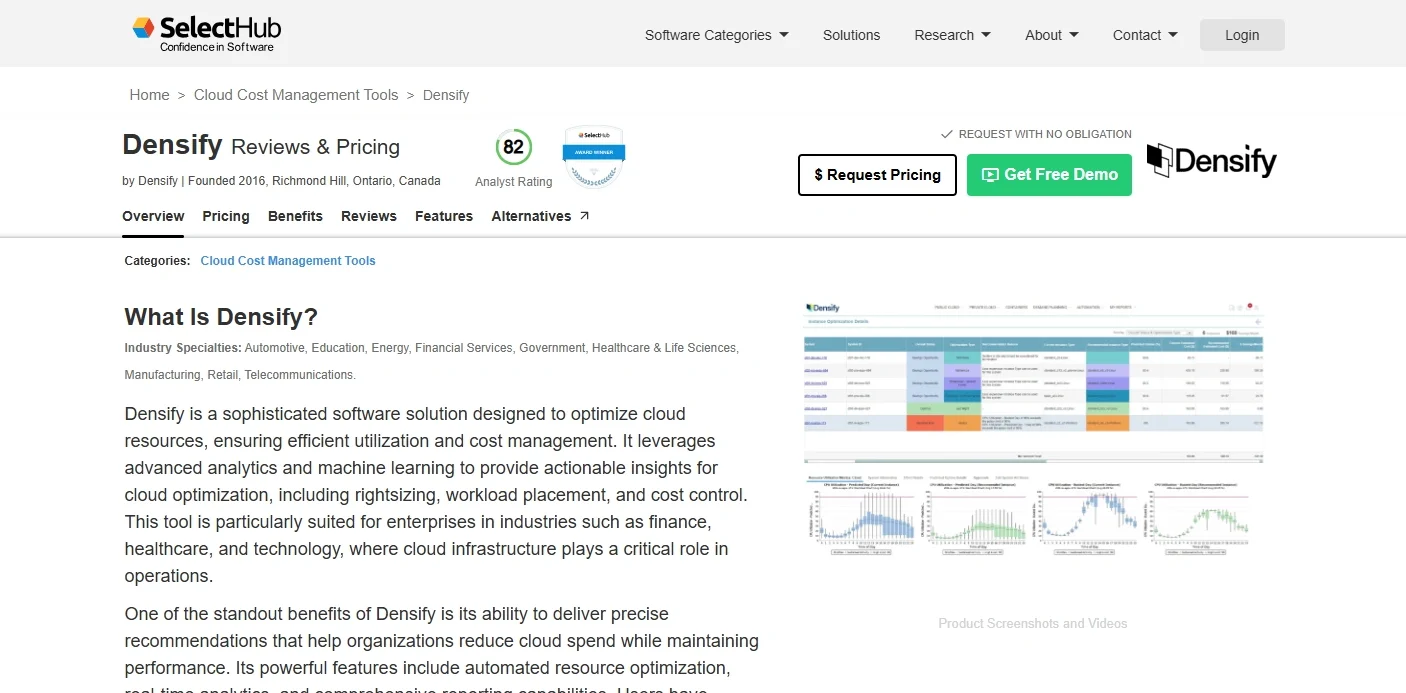1406x693 pixels.
Task: Open the SelectHub Award Winner badge
Action: coord(593,155)
